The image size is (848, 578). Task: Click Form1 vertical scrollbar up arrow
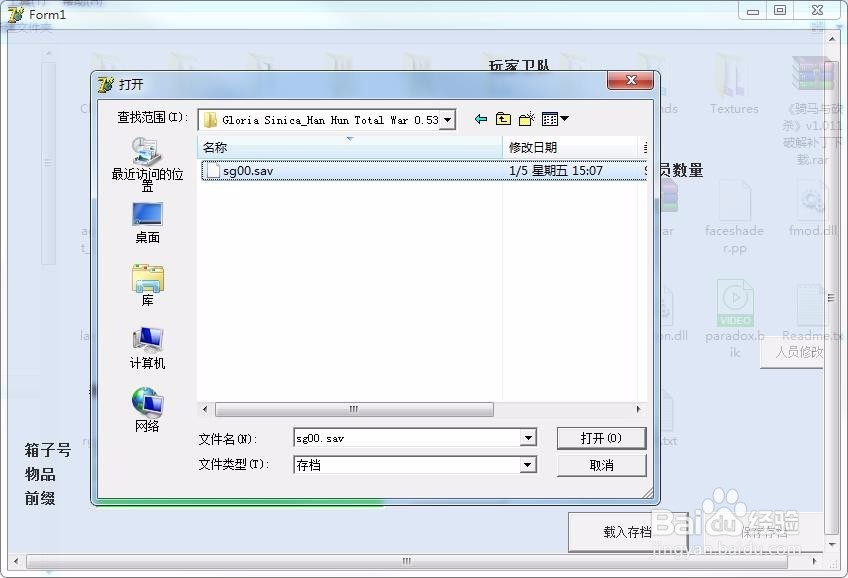[x=832, y=39]
